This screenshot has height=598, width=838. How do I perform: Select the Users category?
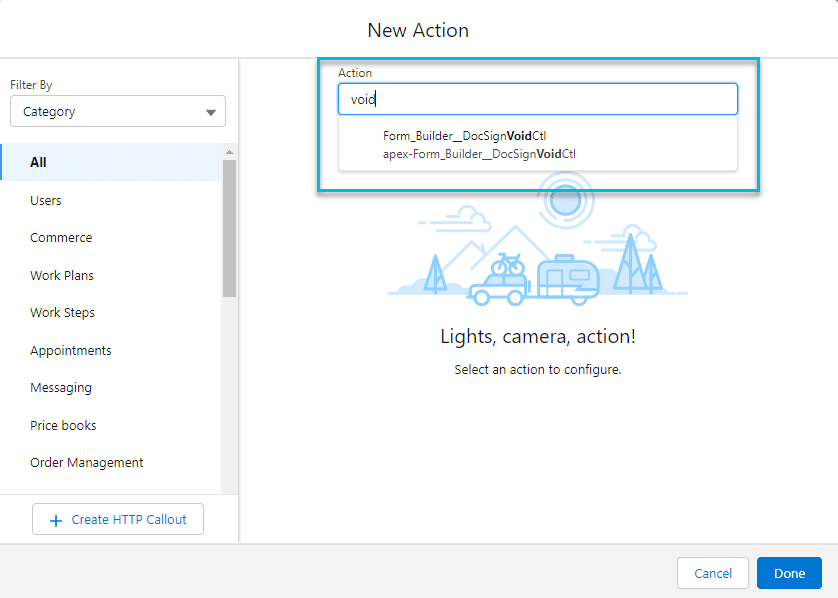[x=45, y=200]
